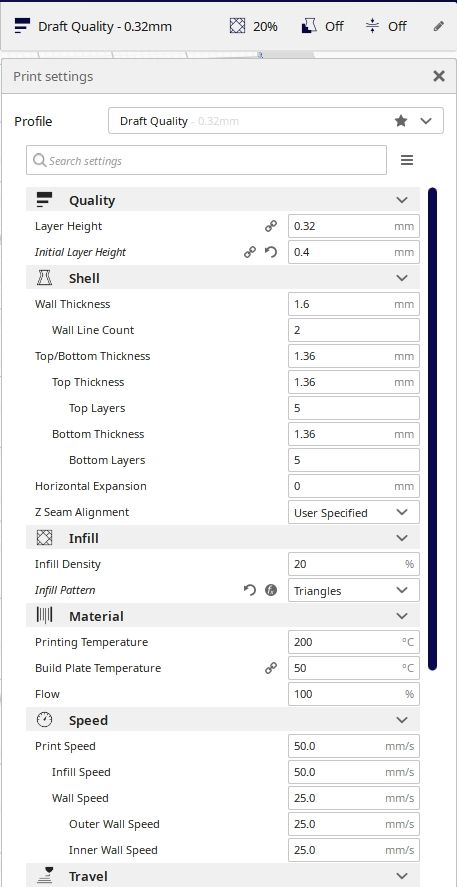Click the Travel section icon
Screen dimensions: 457x887
[44, 876]
